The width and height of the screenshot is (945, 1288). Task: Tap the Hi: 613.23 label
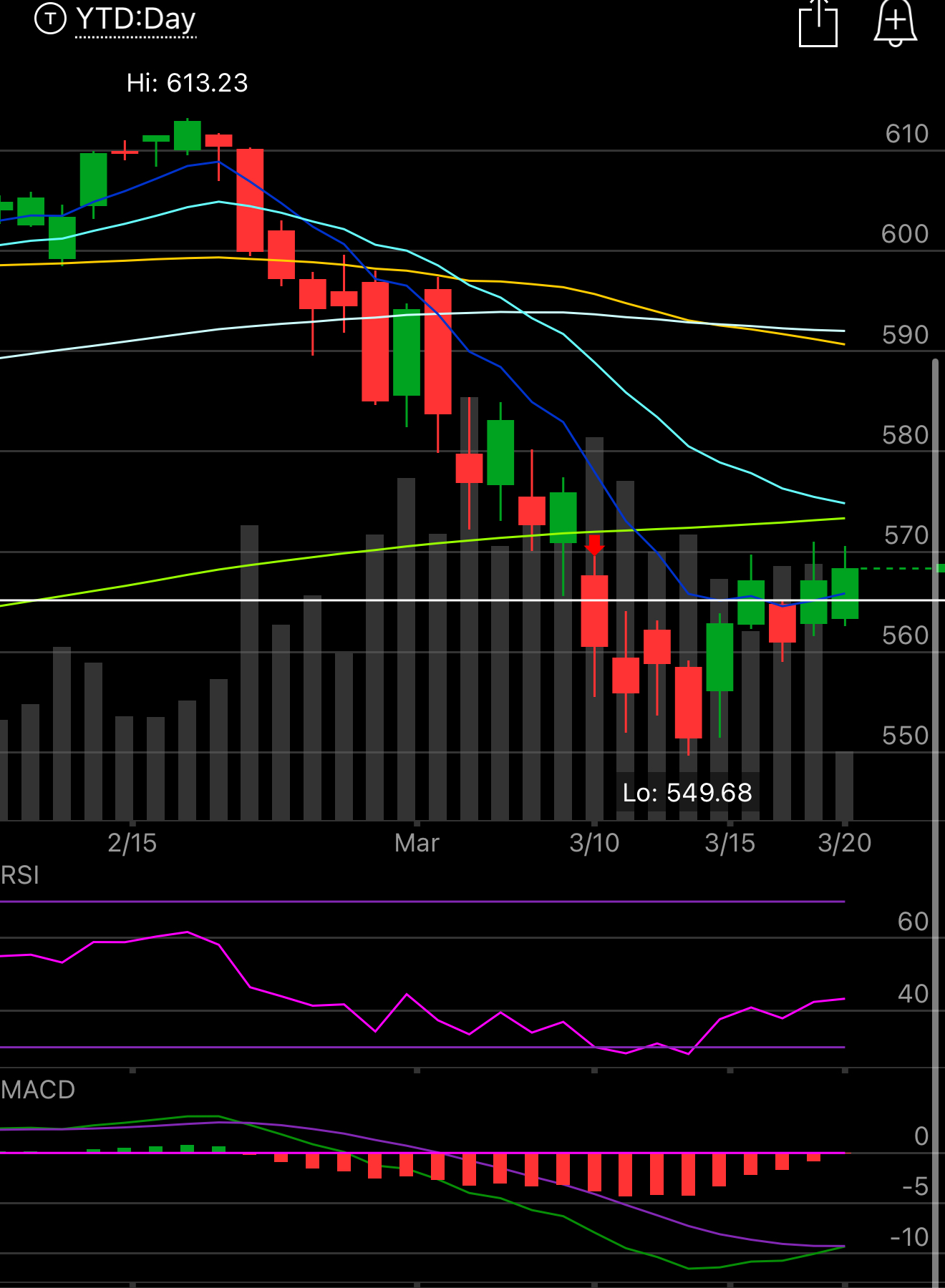(187, 83)
